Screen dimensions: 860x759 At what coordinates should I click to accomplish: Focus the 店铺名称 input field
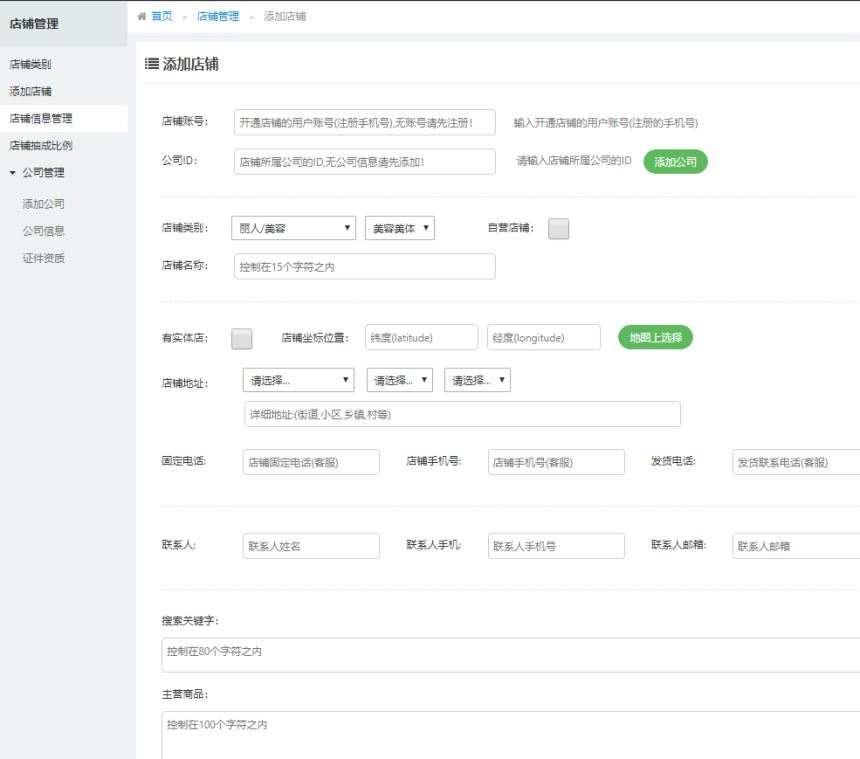(x=365, y=267)
